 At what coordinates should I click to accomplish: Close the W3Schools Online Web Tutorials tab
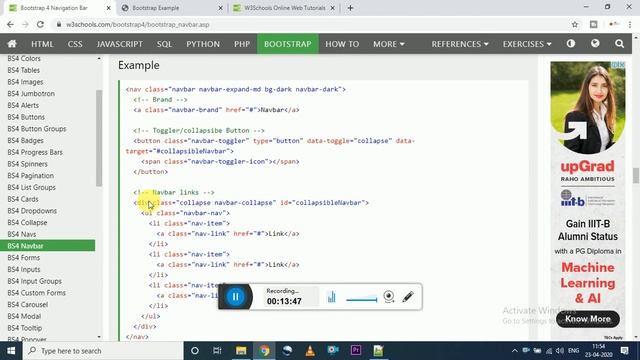click(332, 8)
